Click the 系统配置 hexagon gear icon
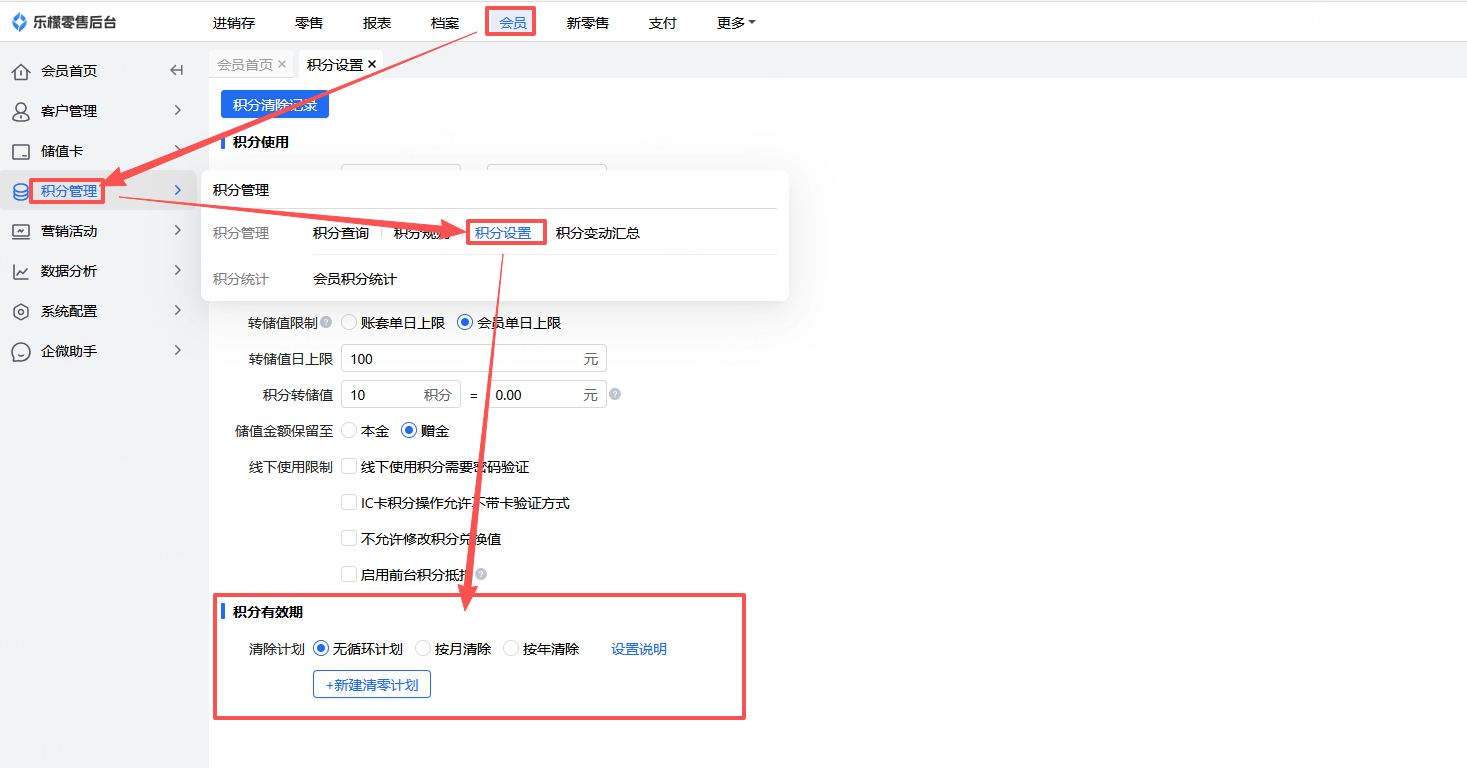This screenshot has width=1467, height=768. 21,311
